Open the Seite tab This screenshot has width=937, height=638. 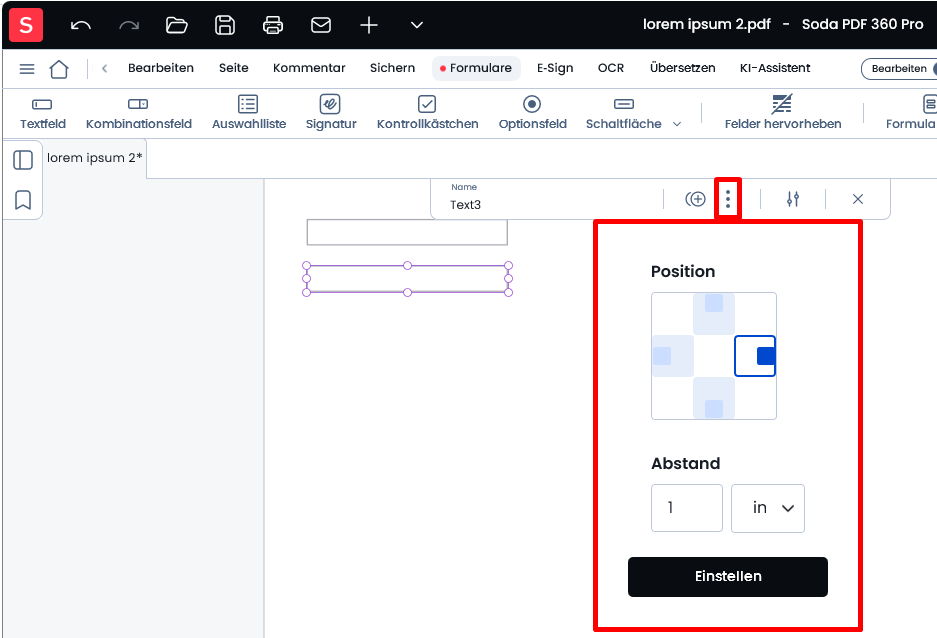234,68
